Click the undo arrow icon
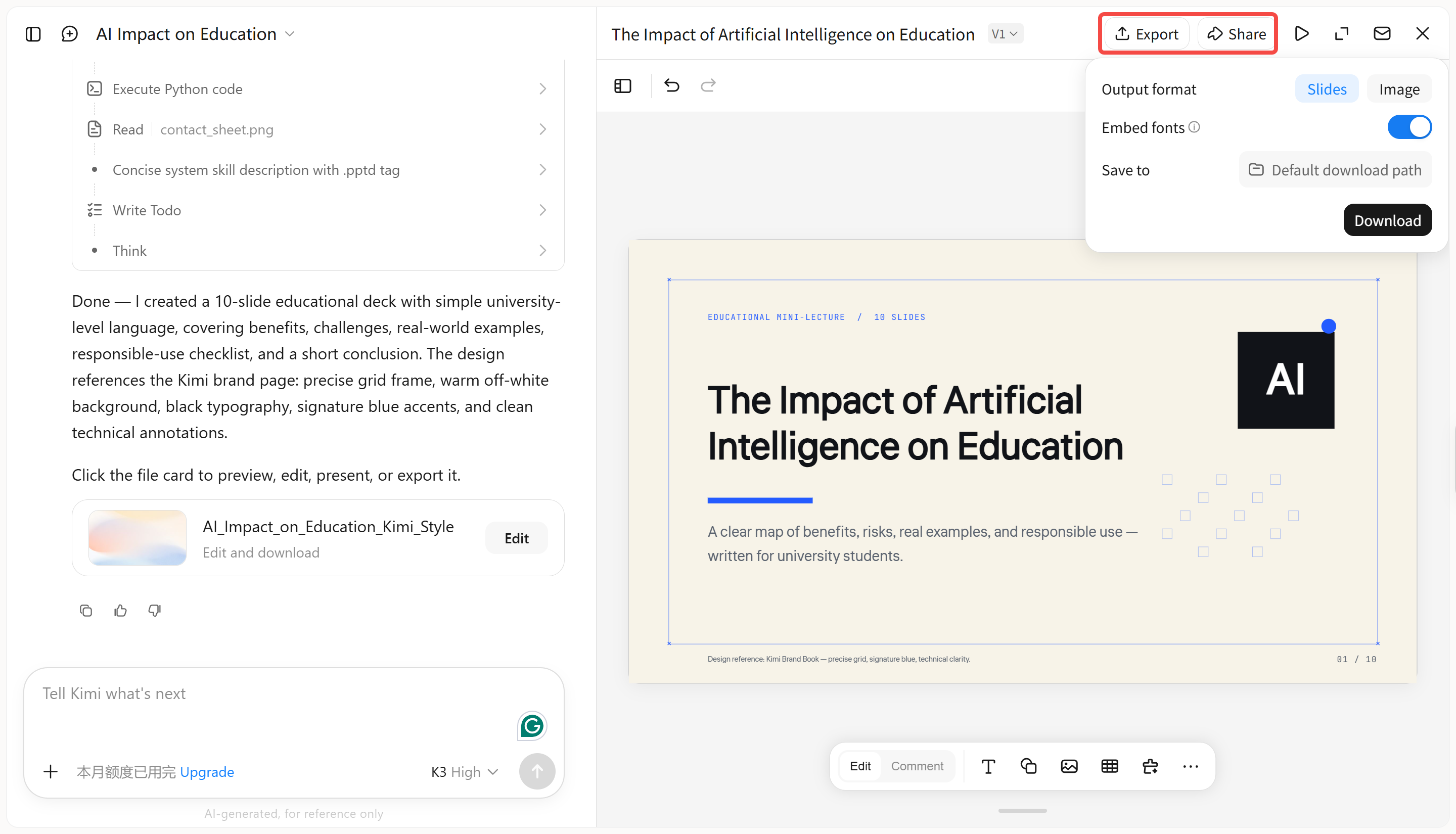The width and height of the screenshot is (1456, 834). 672,86
